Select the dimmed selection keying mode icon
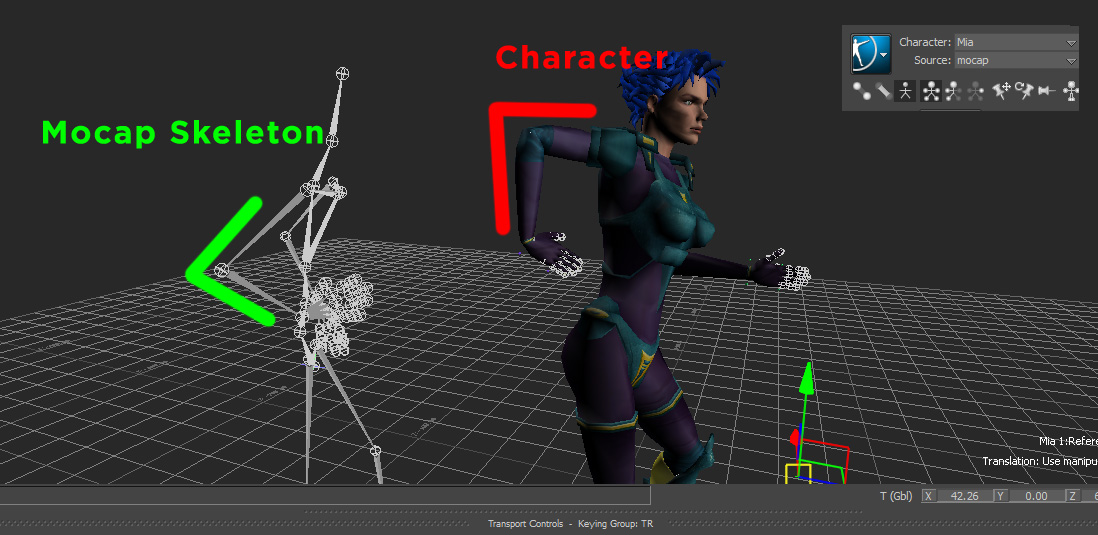Image resolution: width=1098 pixels, height=535 pixels. click(x=975, y=91)
